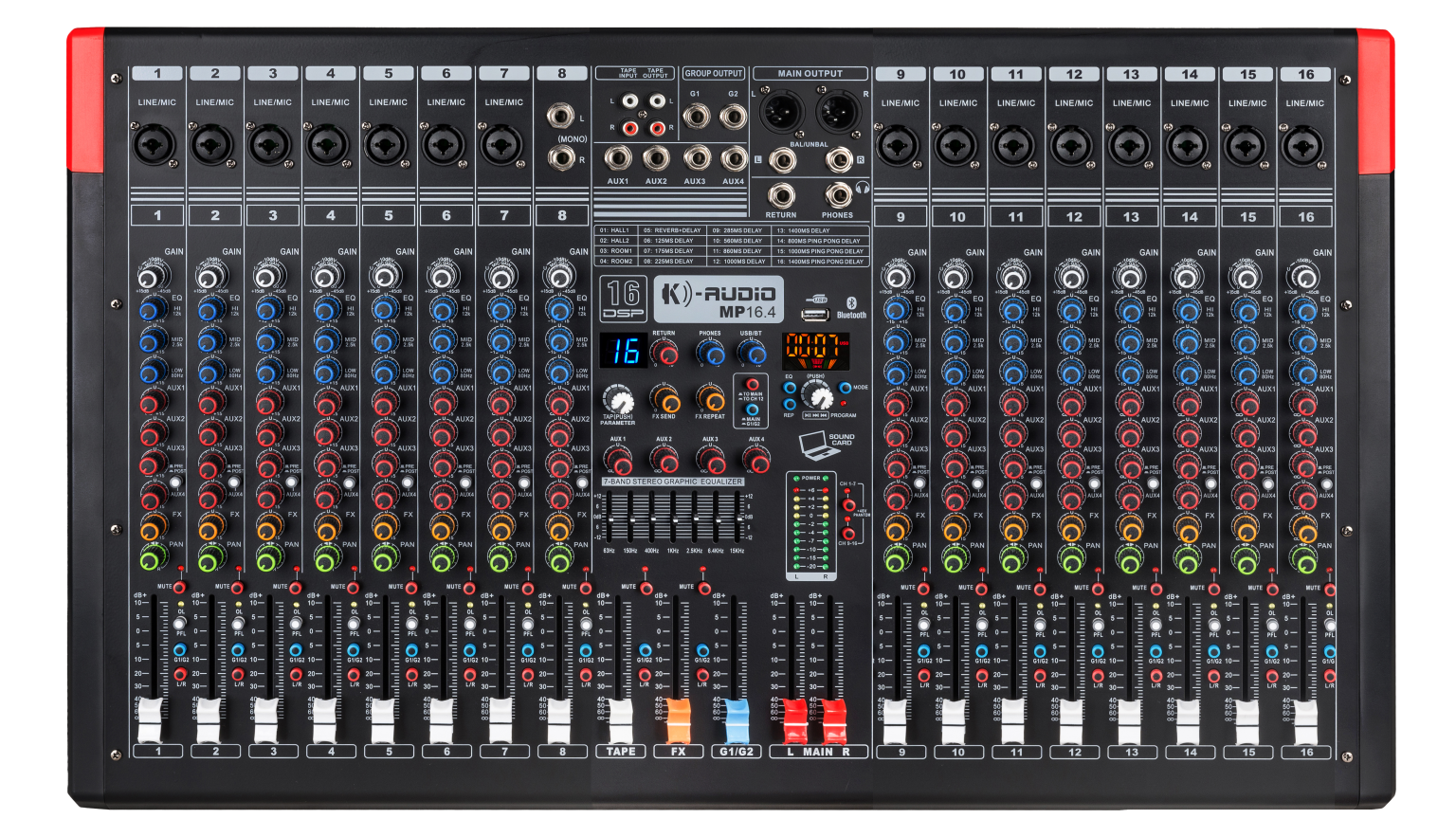Click the 15KHz graphic equalizer slider
The image size is (1456, 837).
[x=737, y=519]
